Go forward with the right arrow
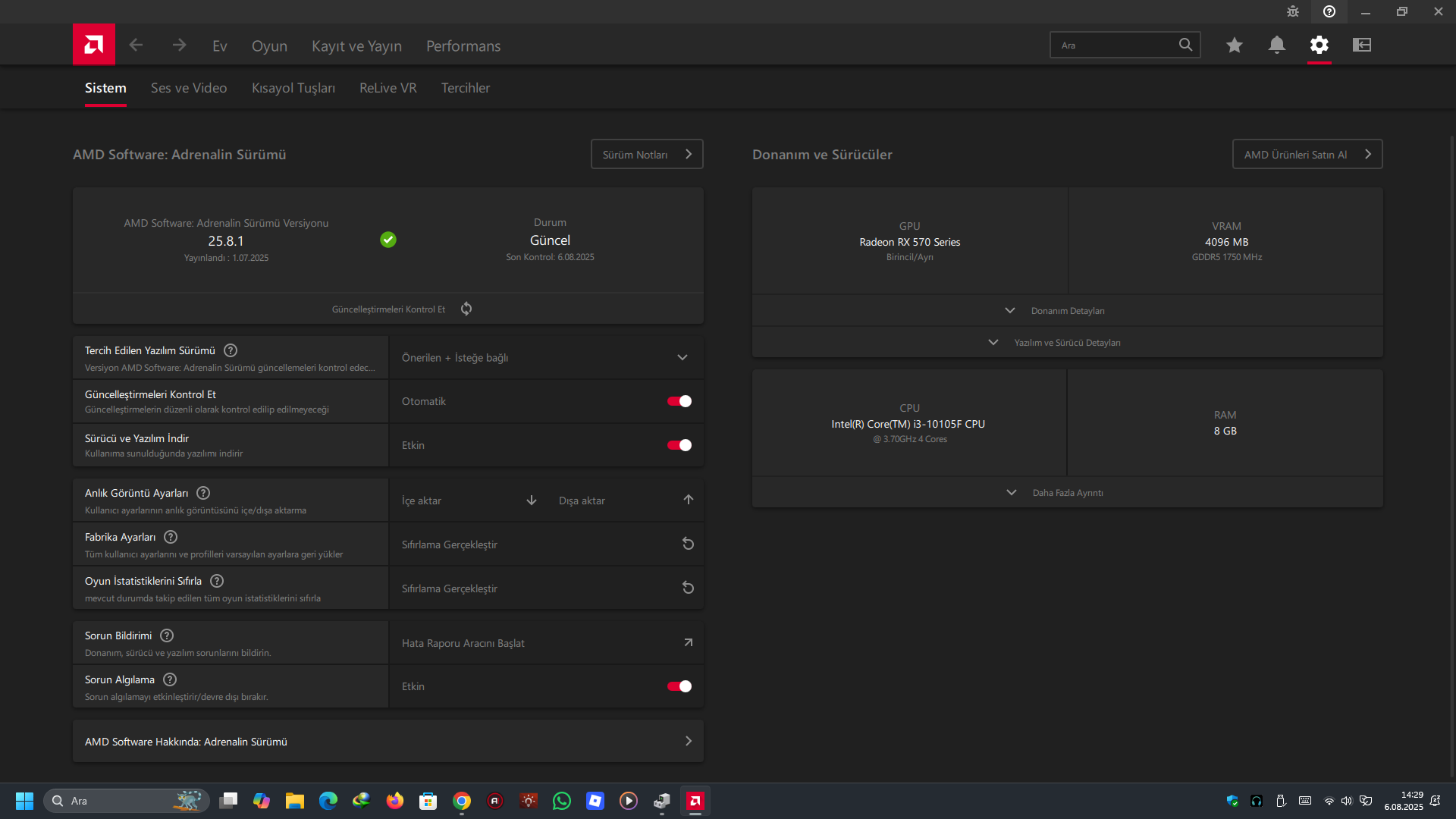This screenshot has width=1456, height=819. click(x=179, y=45)
